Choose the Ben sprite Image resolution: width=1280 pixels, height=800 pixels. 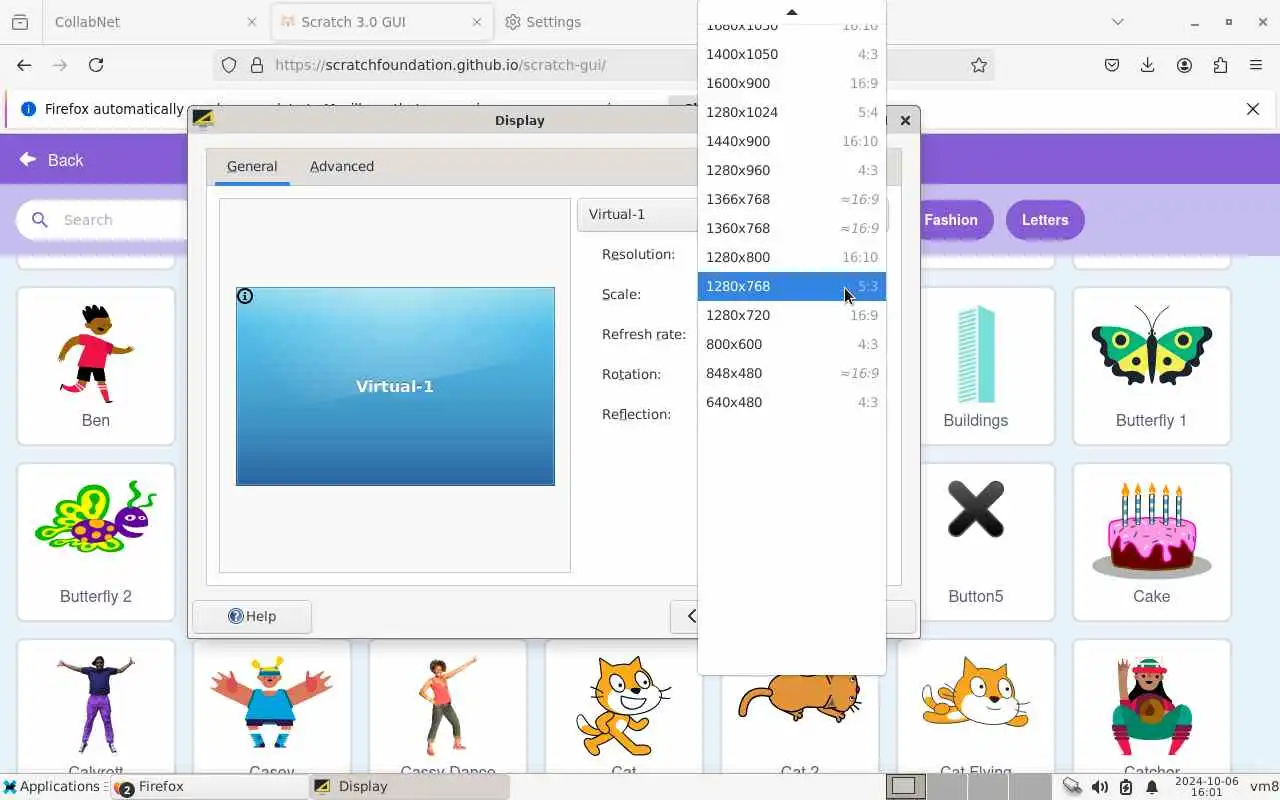(x=96, y=366)
